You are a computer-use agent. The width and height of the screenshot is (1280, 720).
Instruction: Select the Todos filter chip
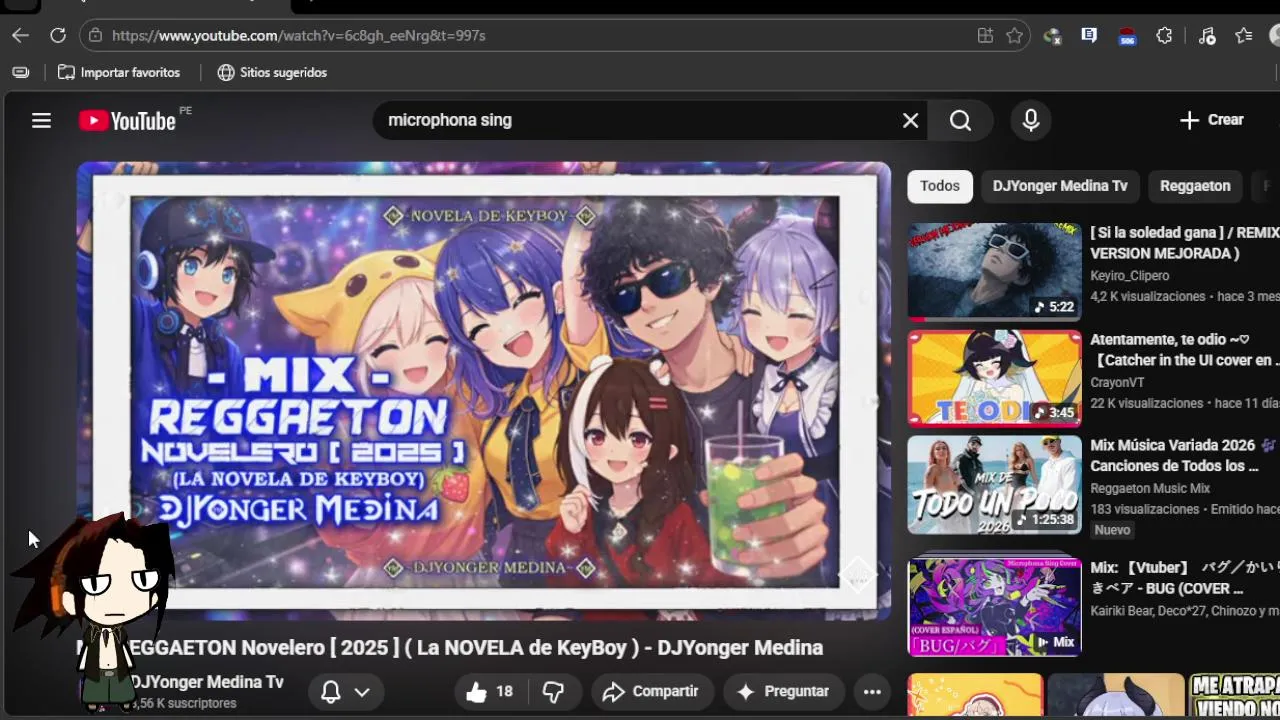pyautogui.click(x=939, y=186)
